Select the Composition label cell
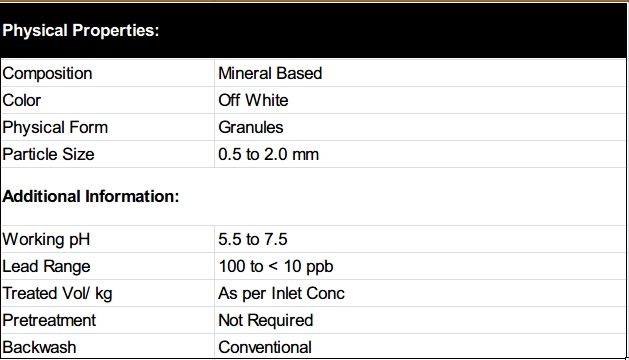The image size is (629, 360). coord(108,73)
